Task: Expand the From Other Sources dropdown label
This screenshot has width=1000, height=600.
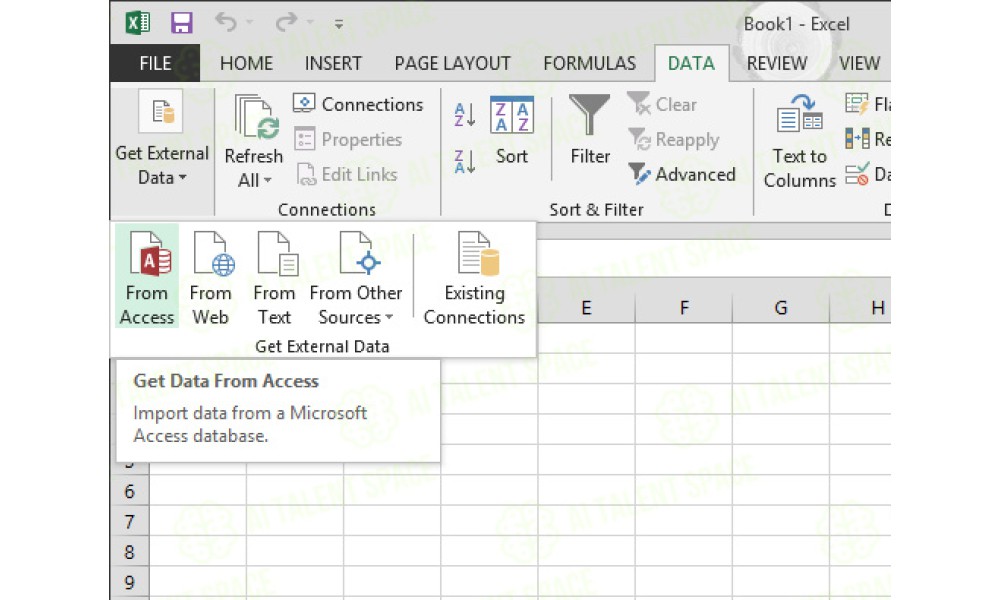Action: click(356, 305)
